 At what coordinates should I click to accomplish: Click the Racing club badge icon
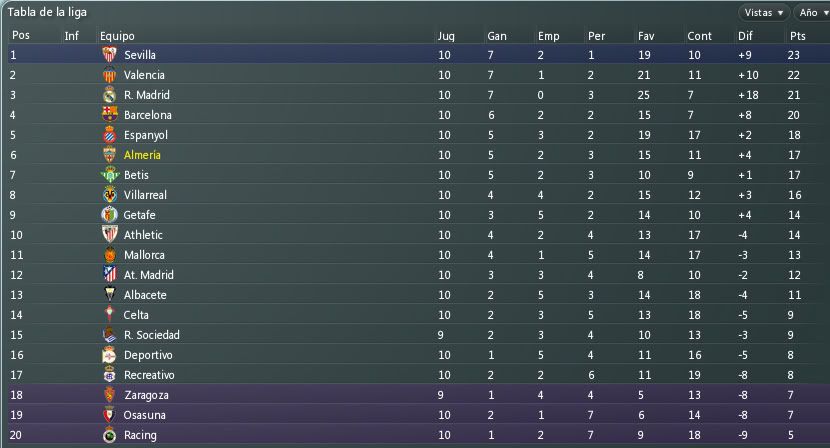(110, 435)
